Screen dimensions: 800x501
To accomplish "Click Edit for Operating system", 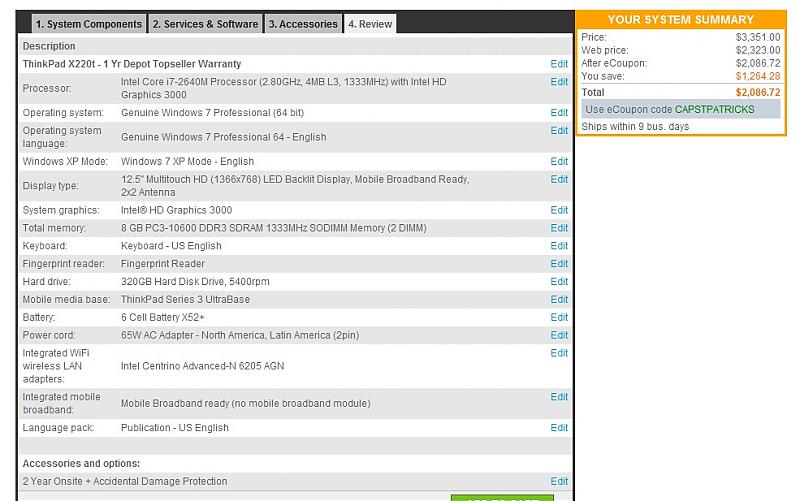I will [x=559, y=113].
